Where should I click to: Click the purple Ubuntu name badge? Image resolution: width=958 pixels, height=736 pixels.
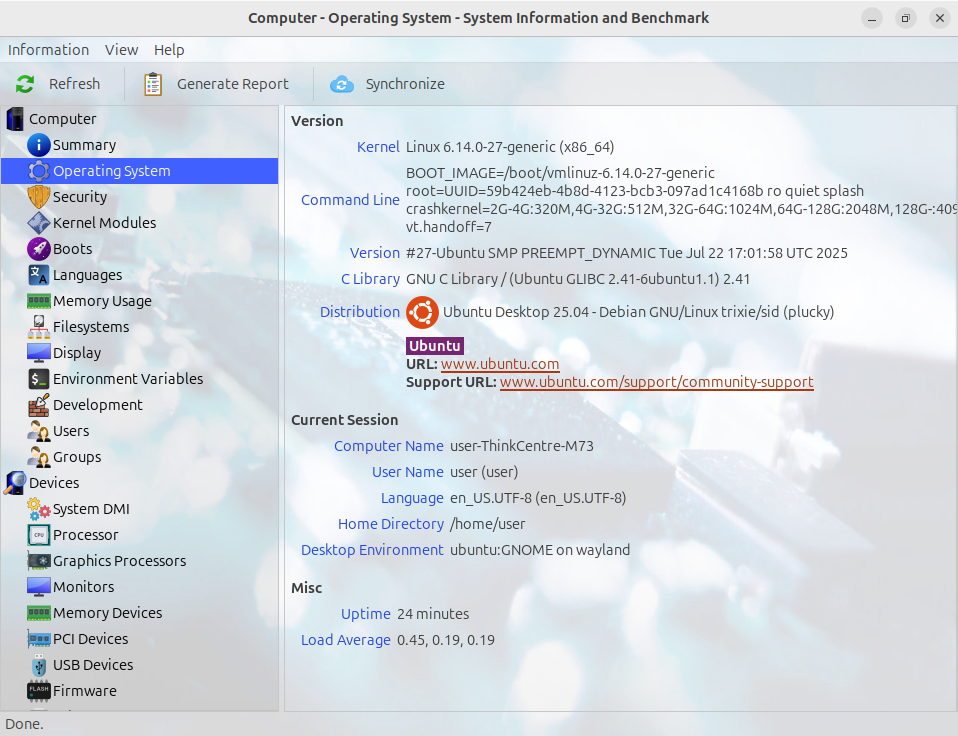point(435,346)
